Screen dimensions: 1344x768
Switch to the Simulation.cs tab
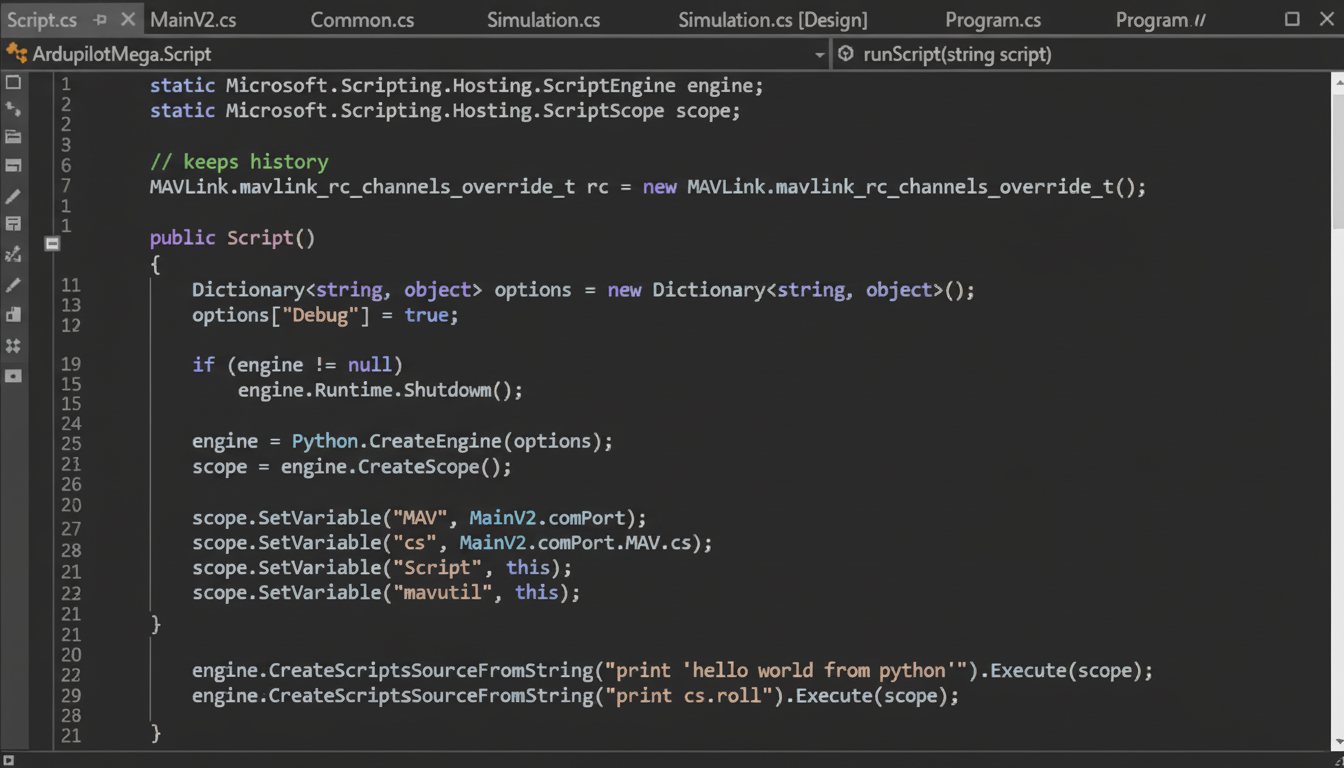(x=543, y=20)
